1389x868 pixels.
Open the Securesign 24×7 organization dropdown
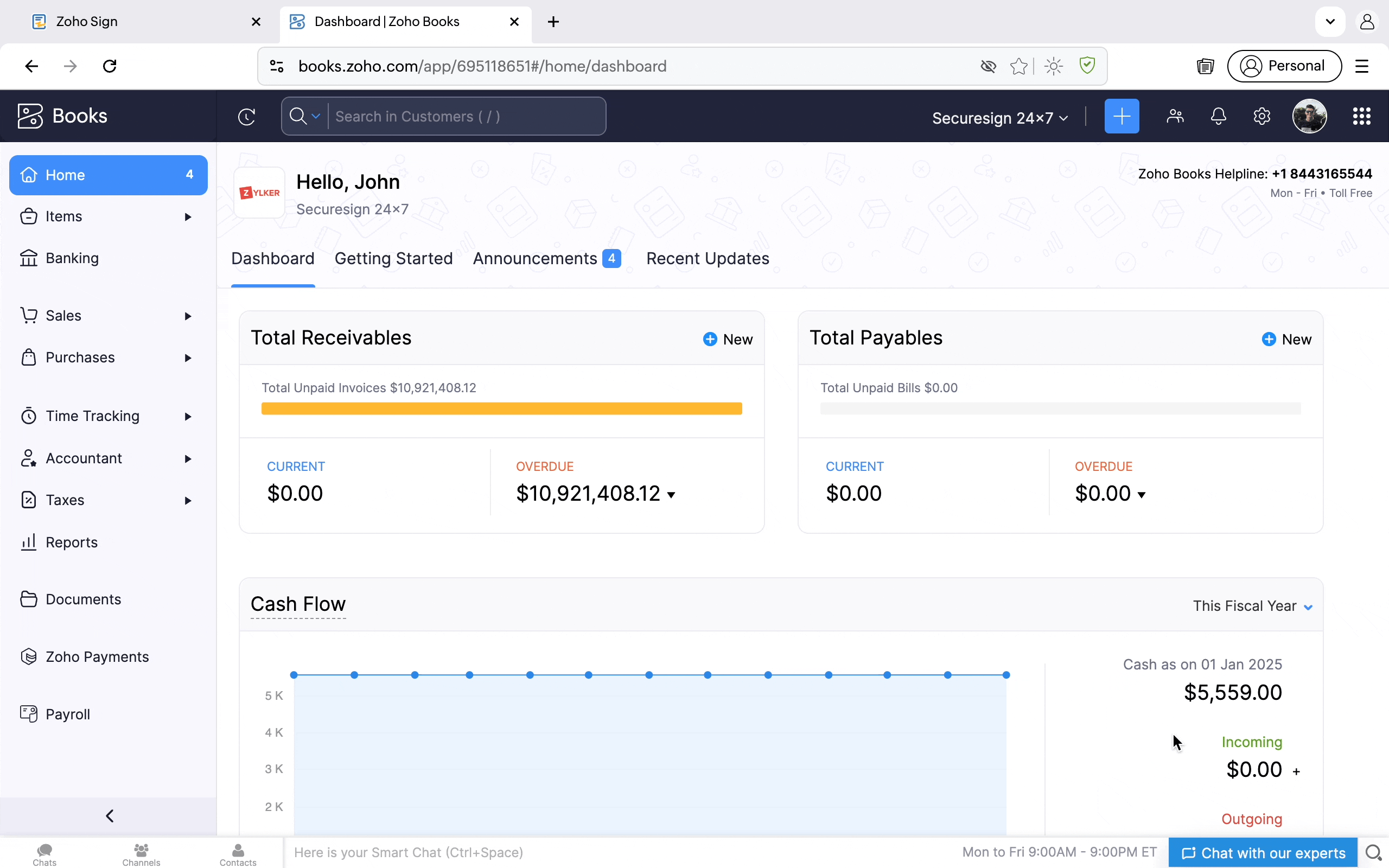[x=999, y=118]
